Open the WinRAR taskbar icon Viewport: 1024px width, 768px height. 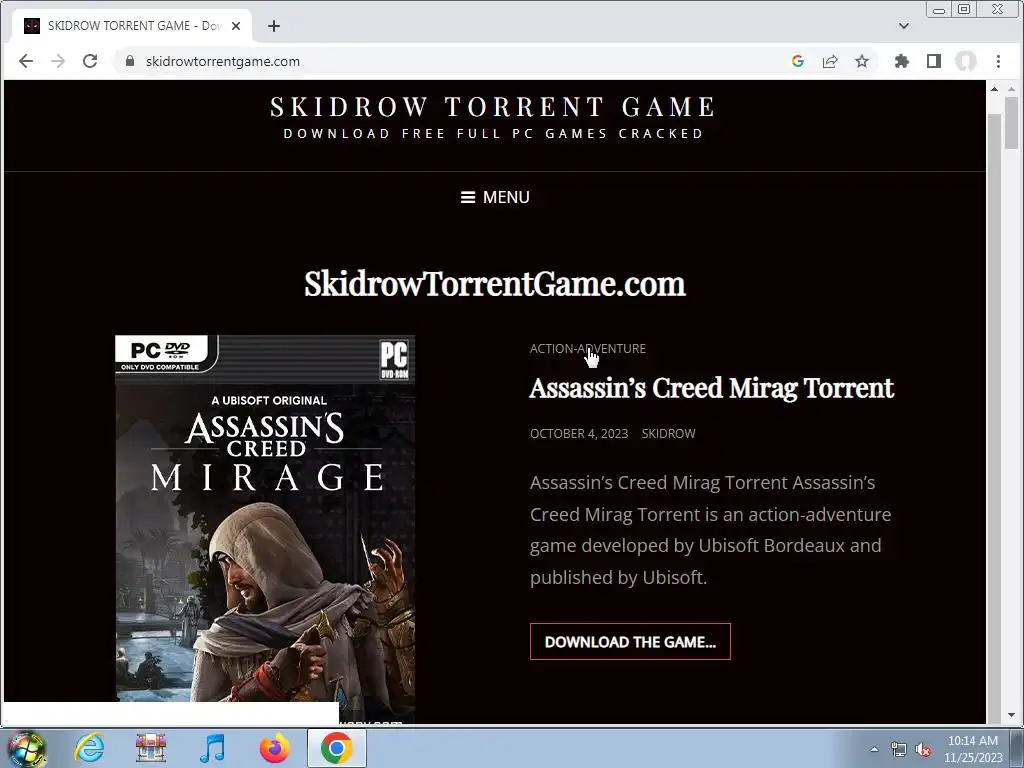click(x=151, y=748)
